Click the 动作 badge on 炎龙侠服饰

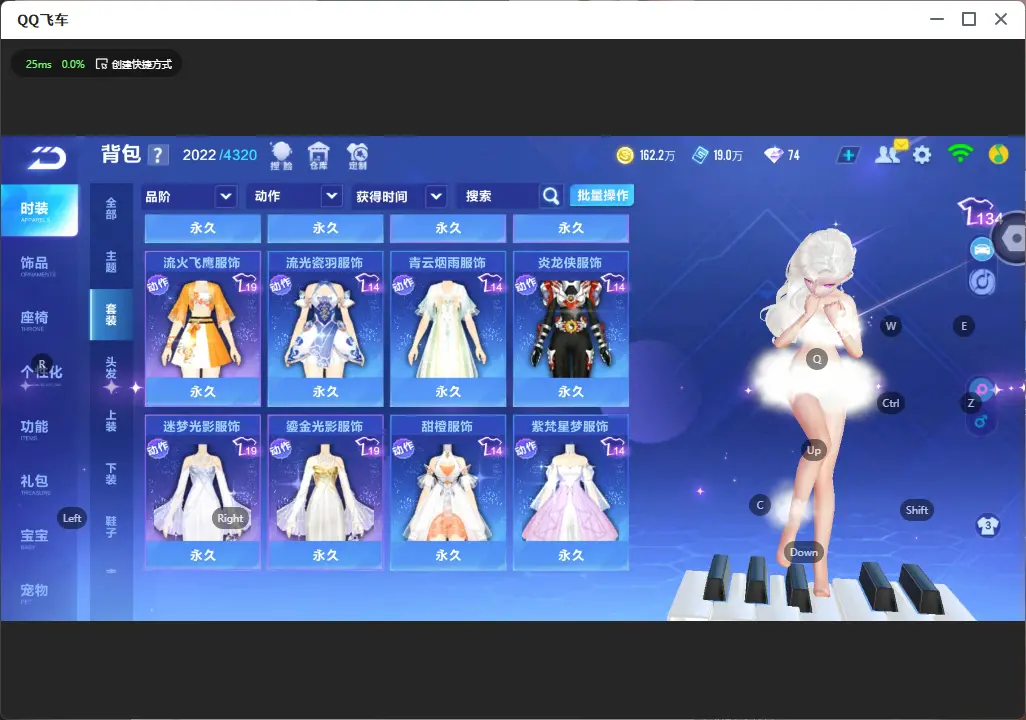pyautogui.click(x=525, y=285)
